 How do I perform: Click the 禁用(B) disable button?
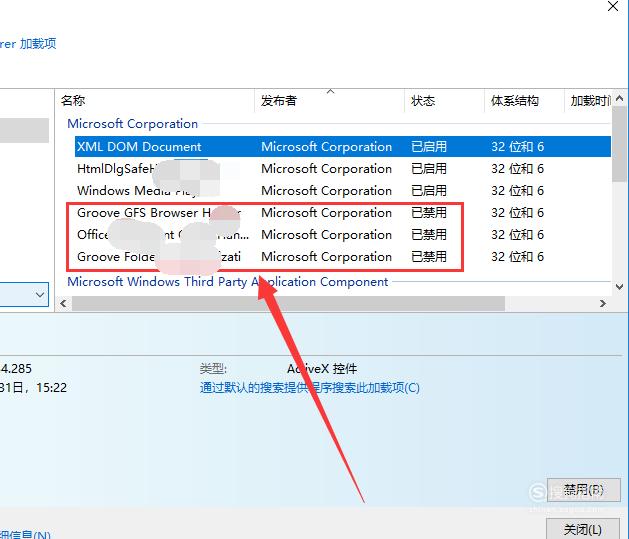point(583,490)
